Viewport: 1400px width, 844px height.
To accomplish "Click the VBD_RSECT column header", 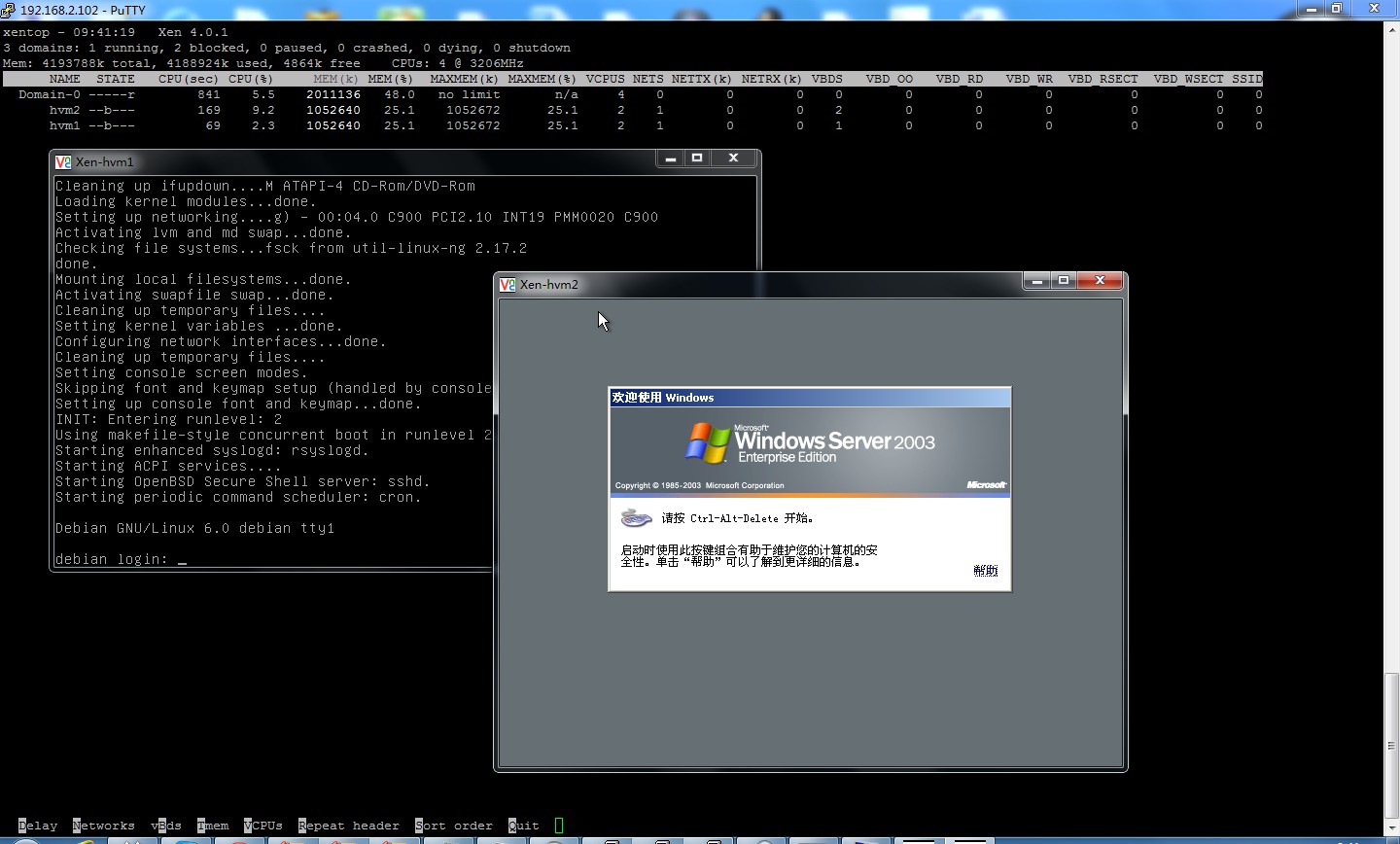I will pos(1103,79).
